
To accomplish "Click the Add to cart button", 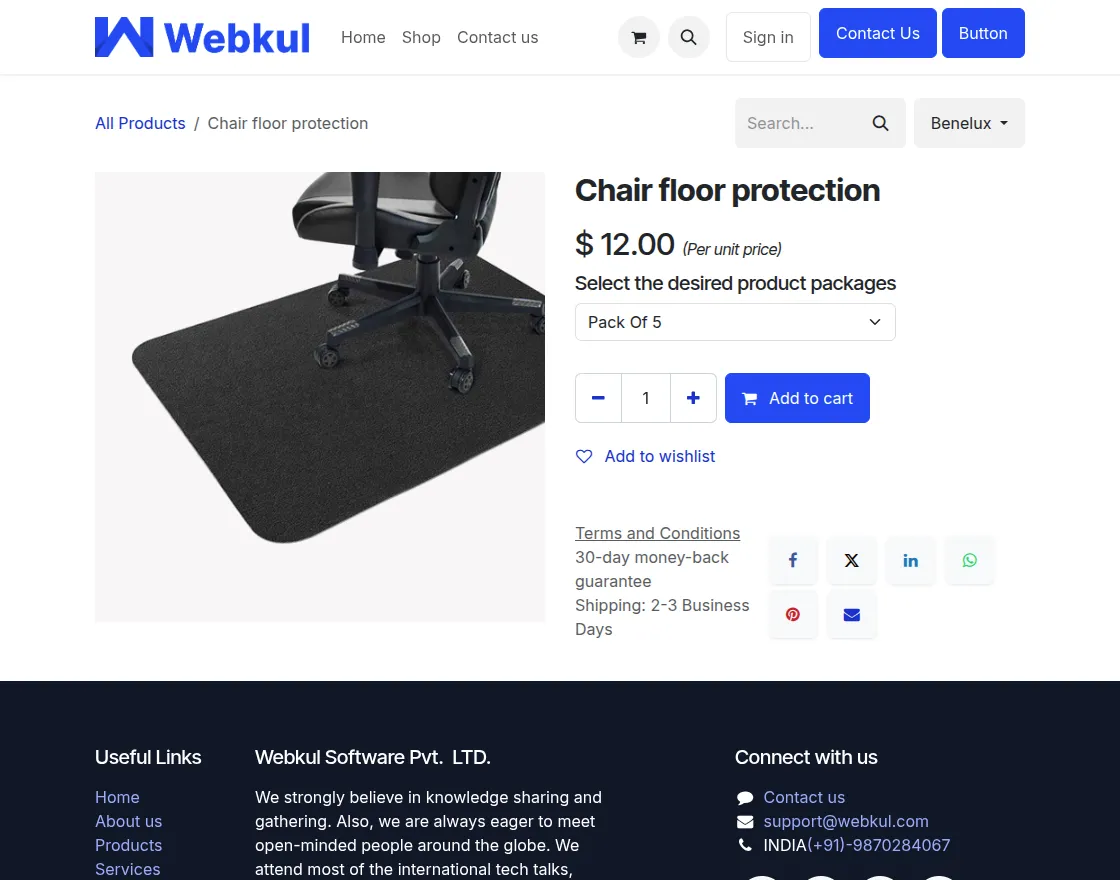I will pyautogui.click(x=797, y=398).
